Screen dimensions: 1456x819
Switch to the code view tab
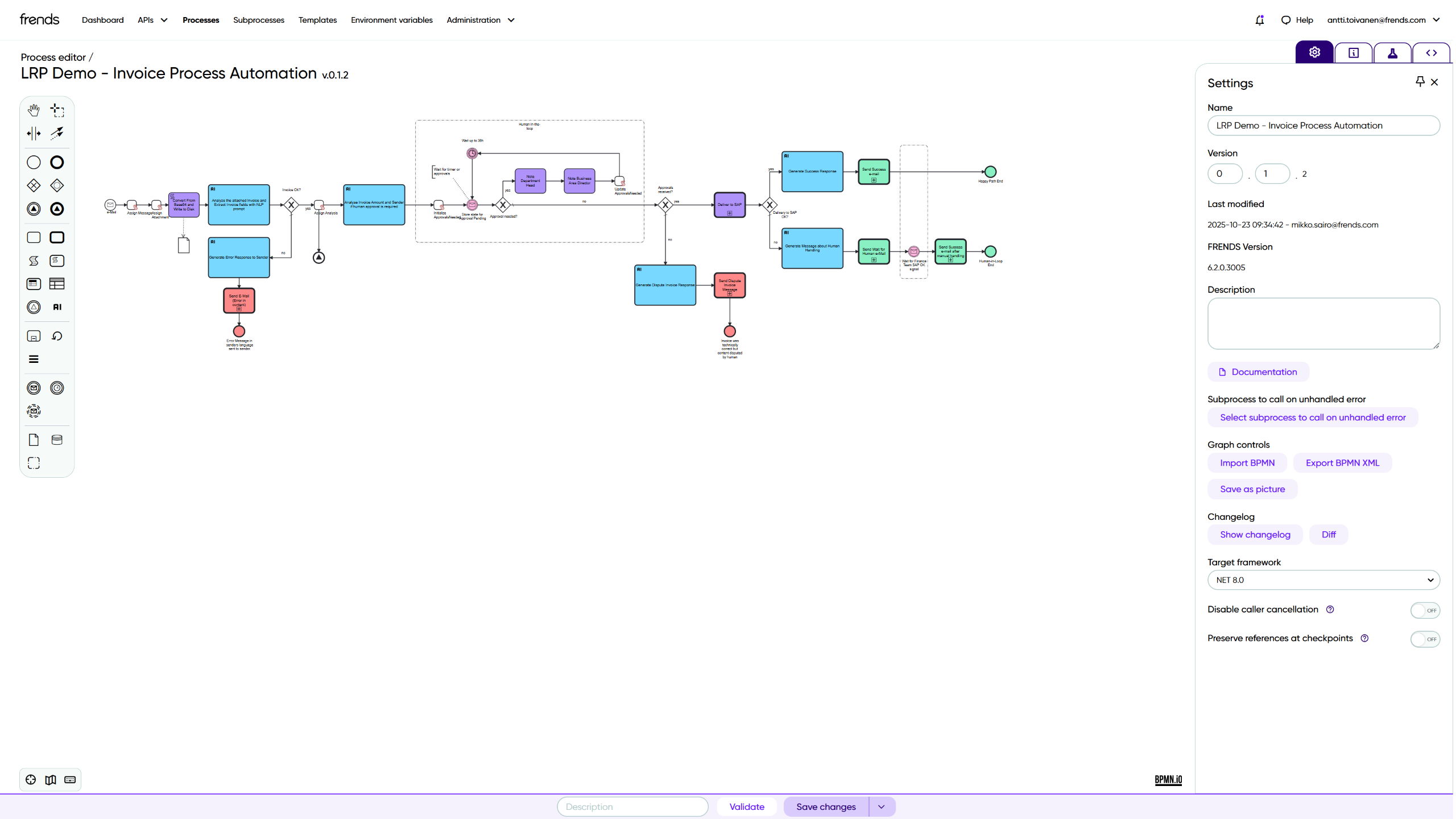click(1431, 52)
